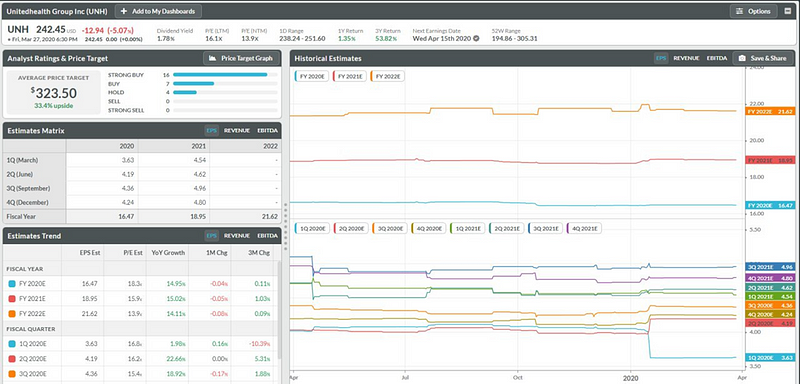Click YoY Growth column header
Image resolution: width=800 pixels, height=384 pixels.
point(168,253)
